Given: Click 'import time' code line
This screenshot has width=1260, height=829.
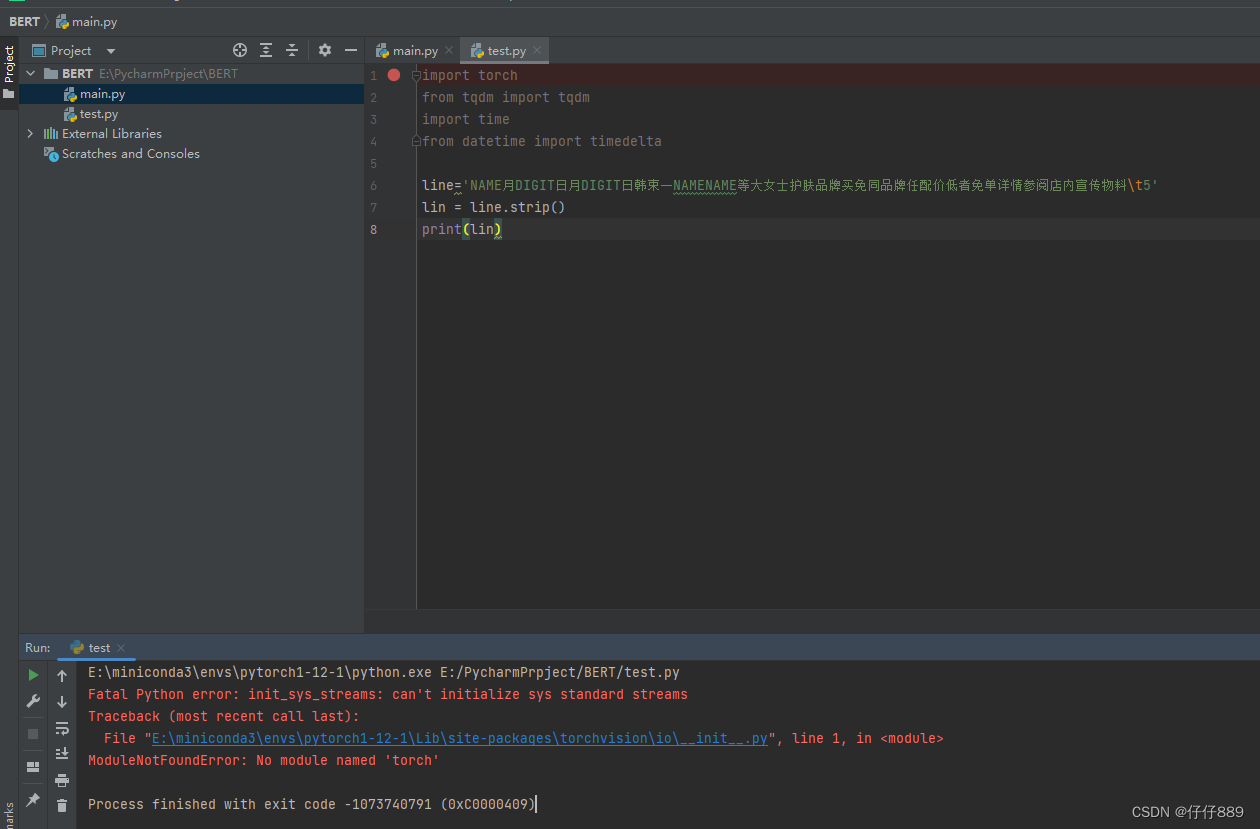Looking at the screenshot, I should [466, 119].
